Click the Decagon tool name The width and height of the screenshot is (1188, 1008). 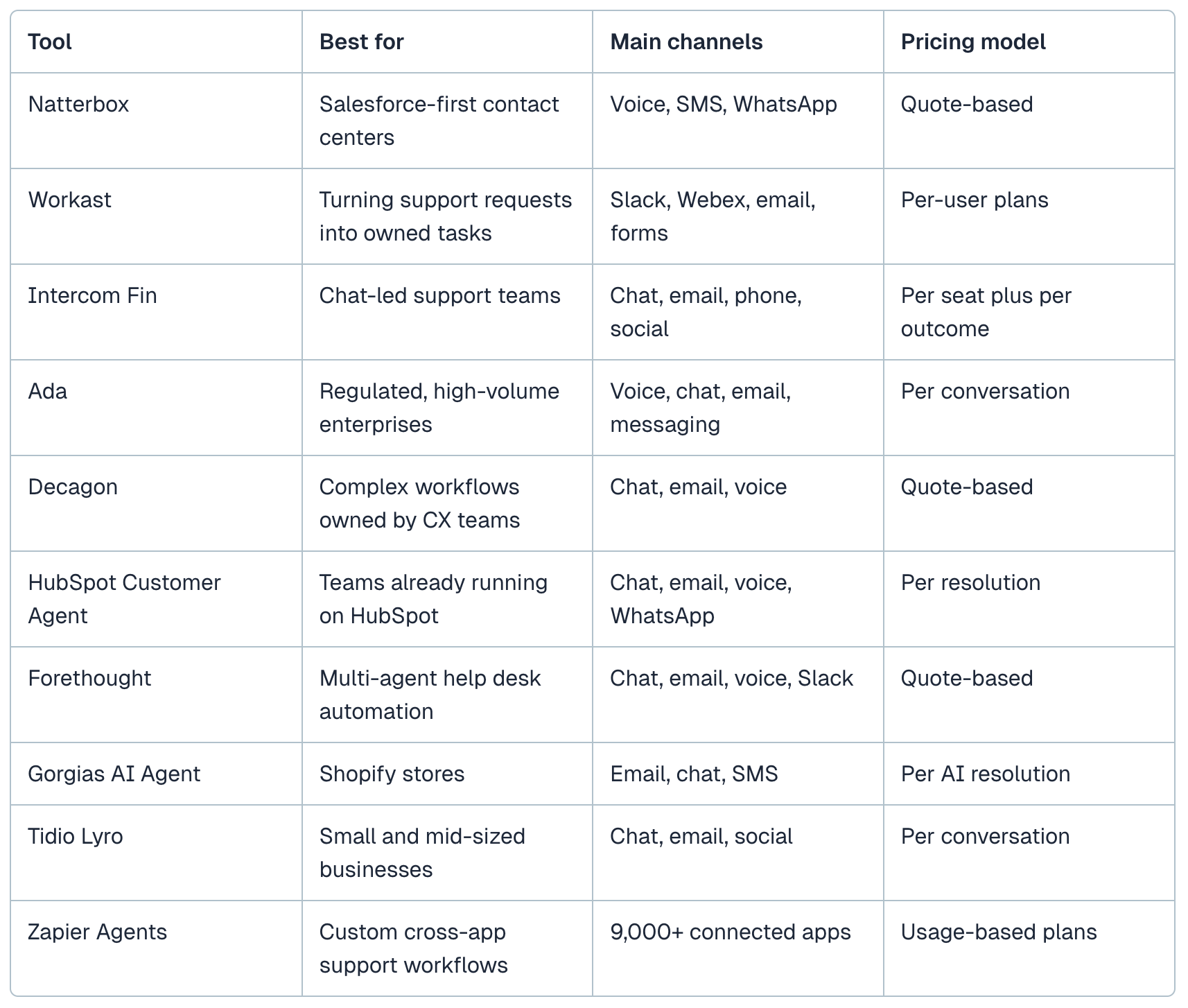[x=73, y=487]
